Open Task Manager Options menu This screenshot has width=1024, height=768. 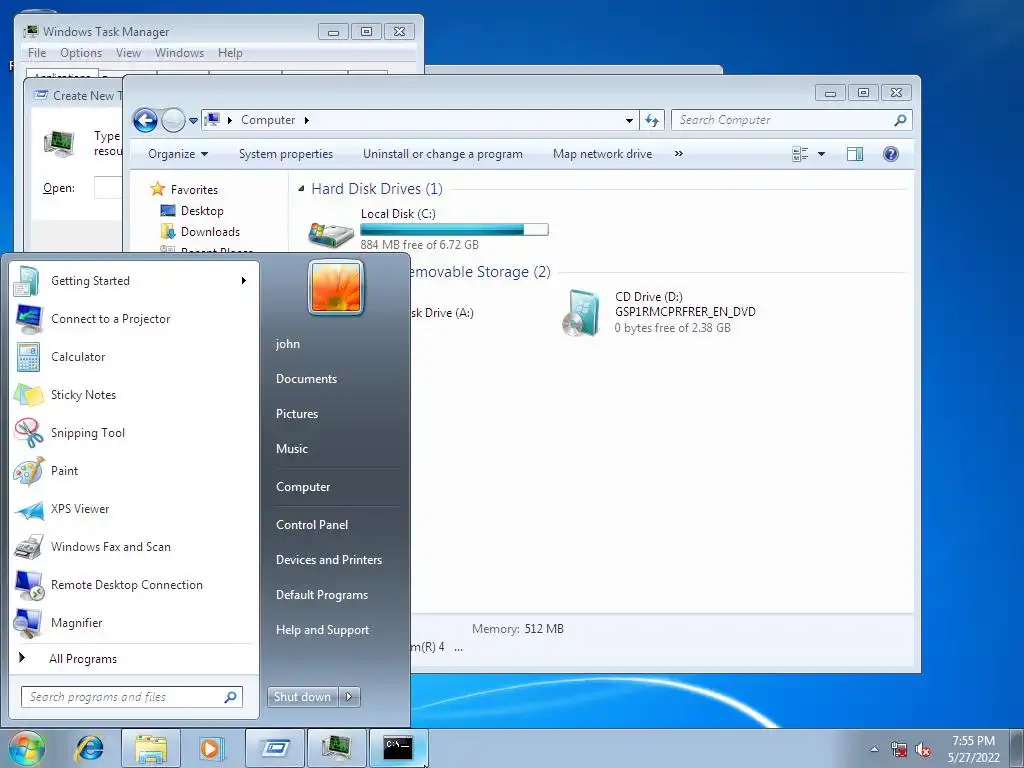[81, 53]
